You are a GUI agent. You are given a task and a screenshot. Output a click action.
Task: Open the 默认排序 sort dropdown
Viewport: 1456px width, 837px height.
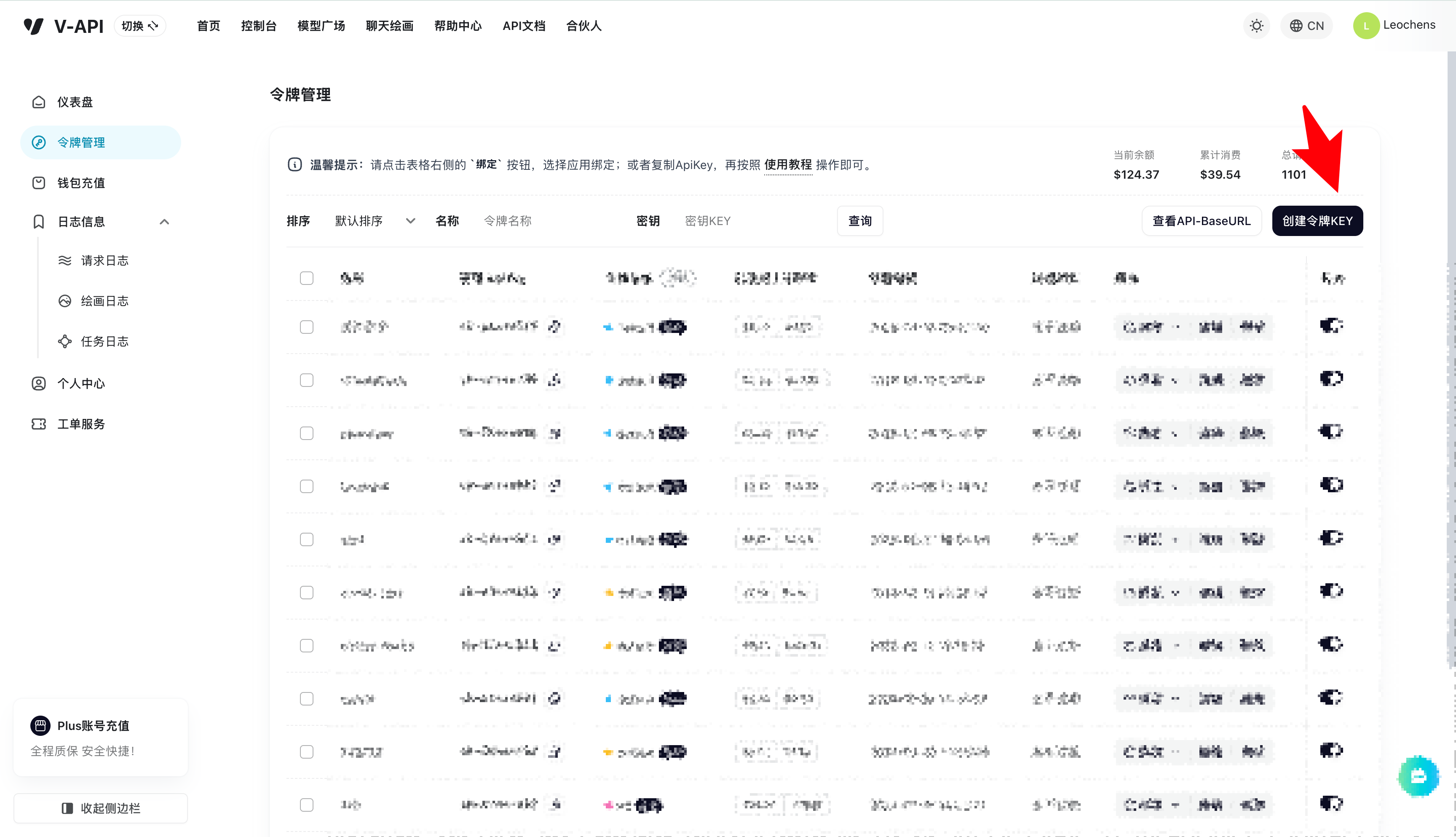point(374,221)
